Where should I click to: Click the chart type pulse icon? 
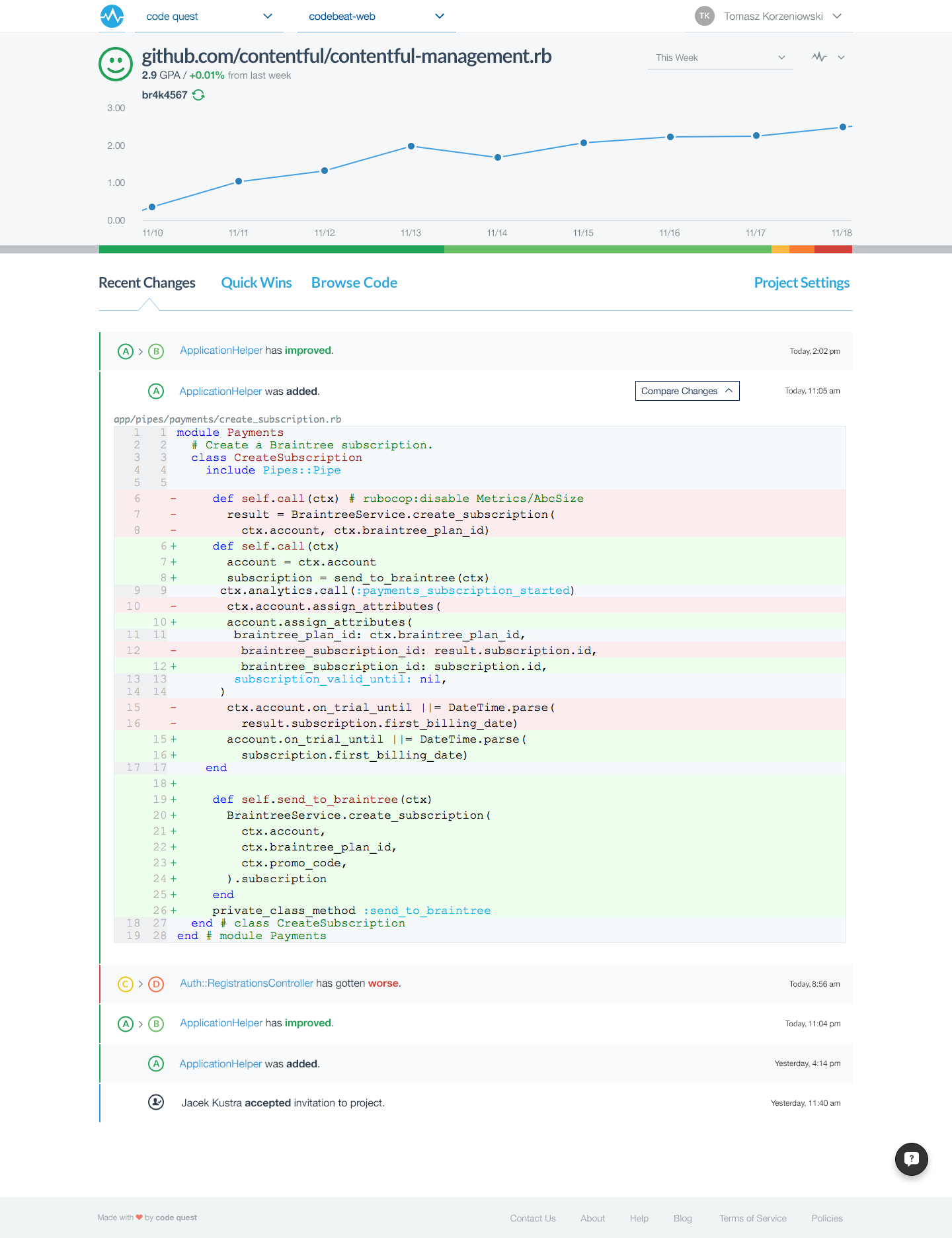(x=819, y=57)
